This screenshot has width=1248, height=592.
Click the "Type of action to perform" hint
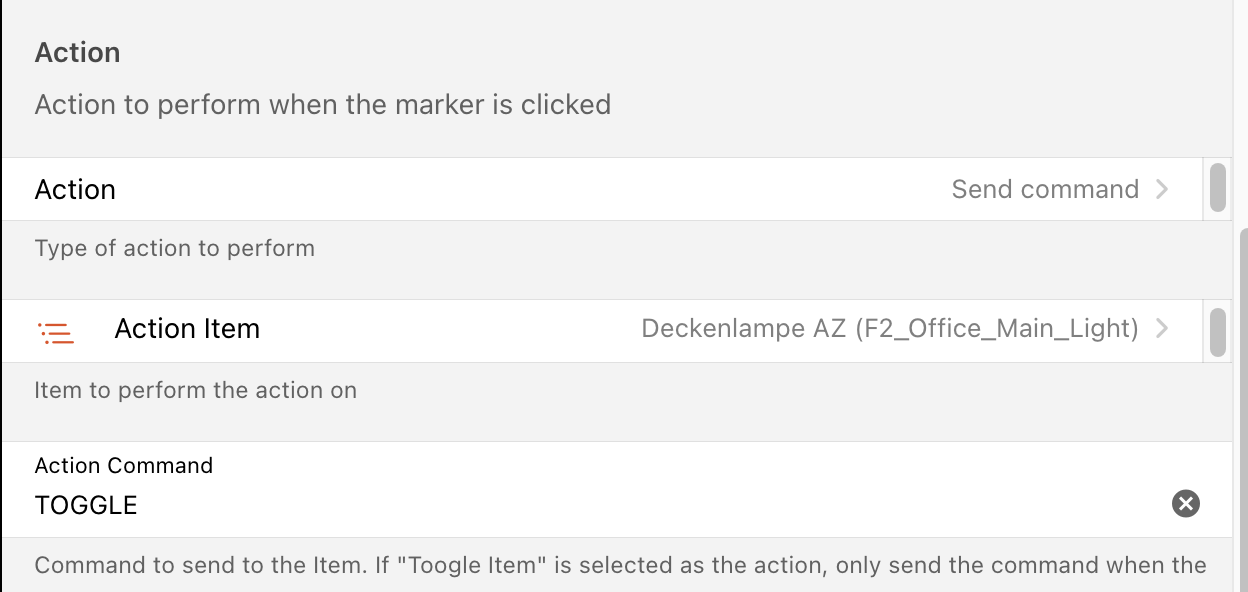175,248
